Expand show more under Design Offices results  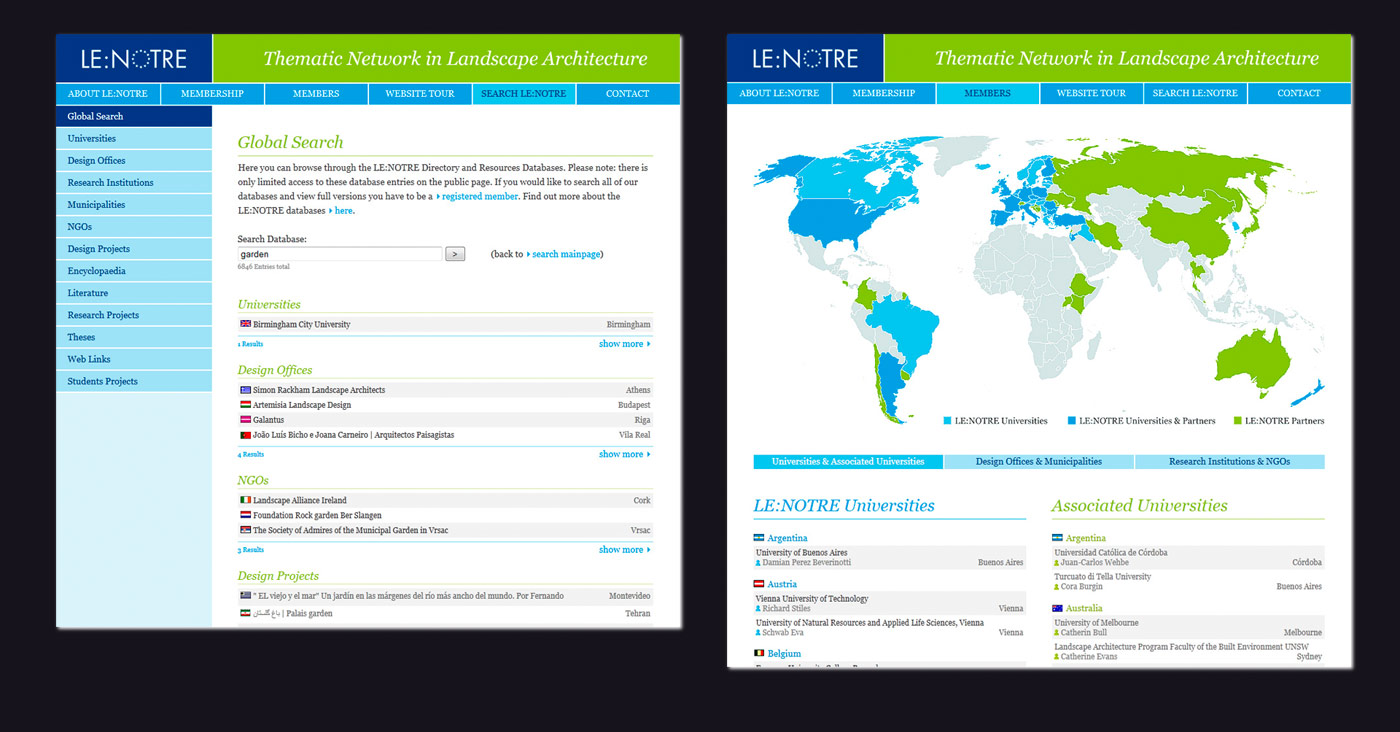click(625, 454)
